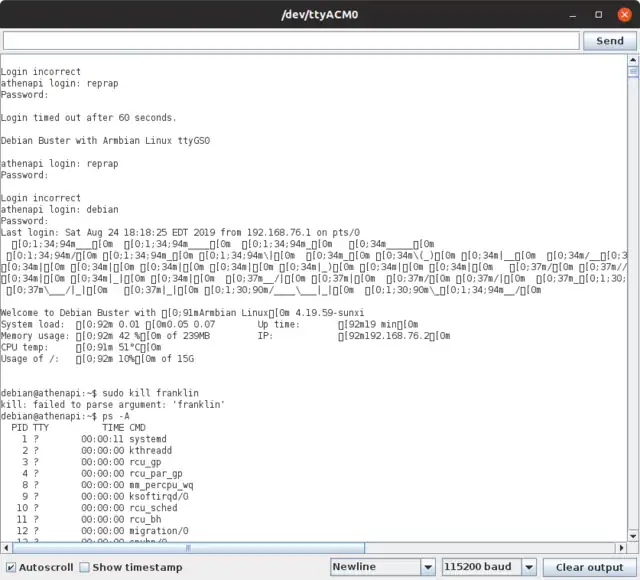The image size is (640, 580).
Task: Enable the Show timestamp checkbox
Action: point(85,567)
